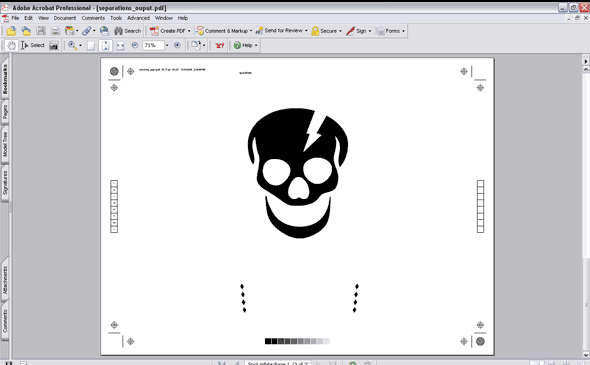Image resolution: width=590 pixels, height=365 pixels.
Task: Open the Pages side panel tab
Action: click(x=5, y=112)
